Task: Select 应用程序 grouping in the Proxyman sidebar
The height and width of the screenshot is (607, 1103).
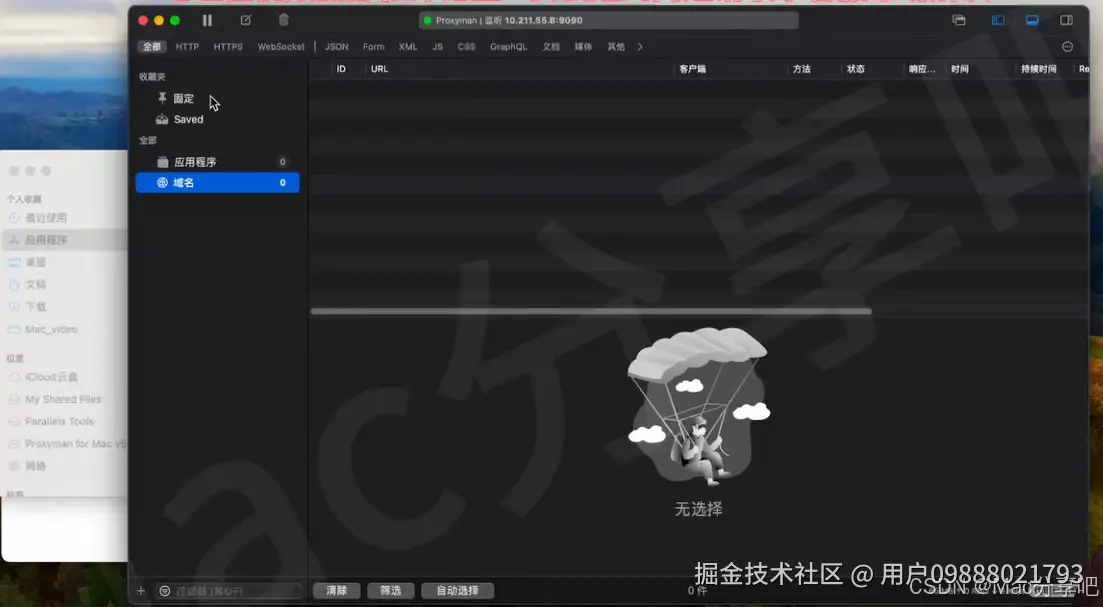Action: (x=196, y=161)
